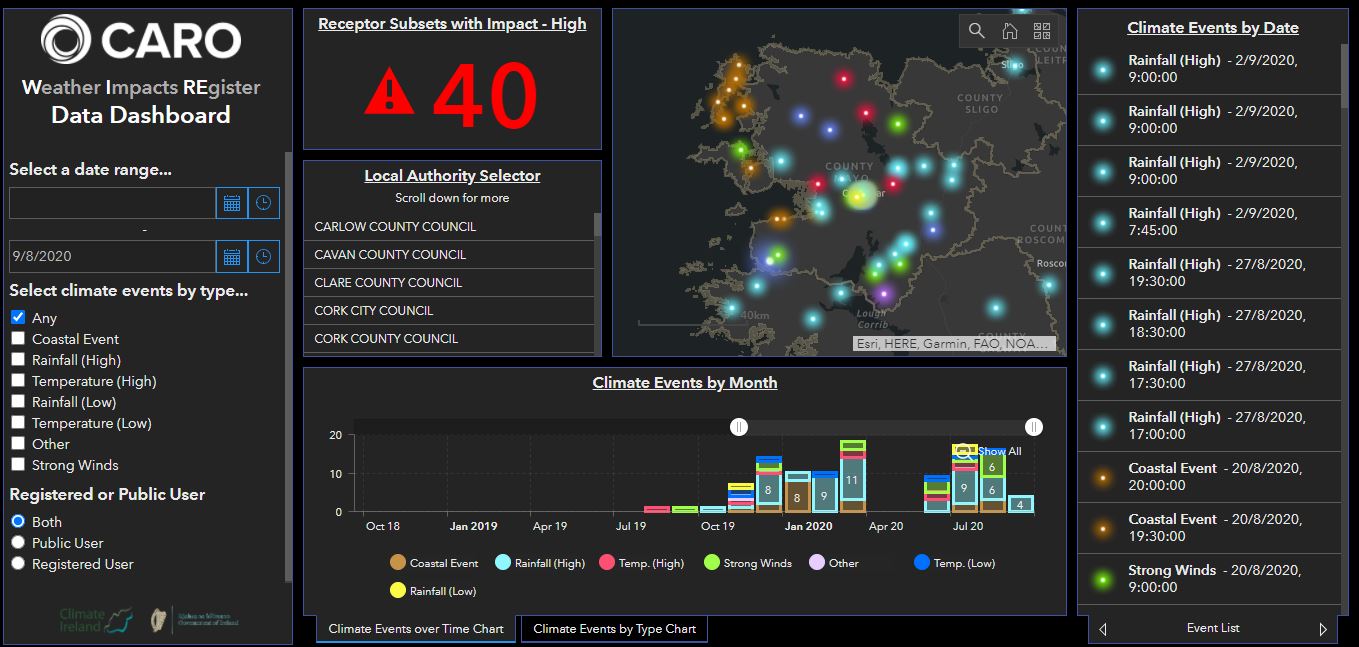Go to next Event List page arrow
The height and width of the screenshot is (647, 1359).
[x=1323, y=629]
